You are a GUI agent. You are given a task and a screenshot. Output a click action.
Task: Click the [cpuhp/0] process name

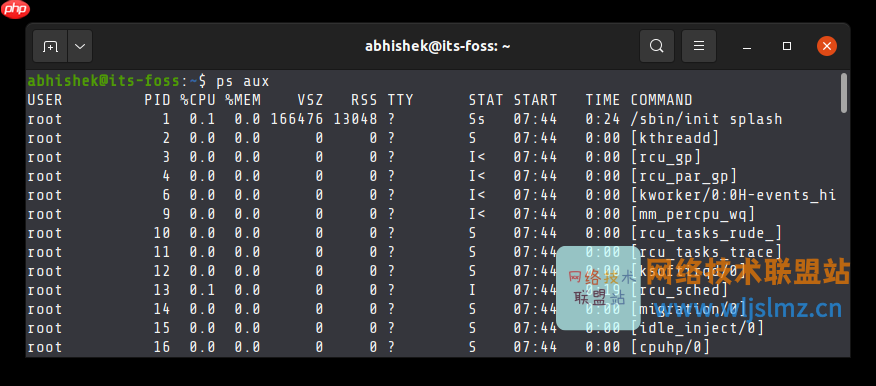670,347
